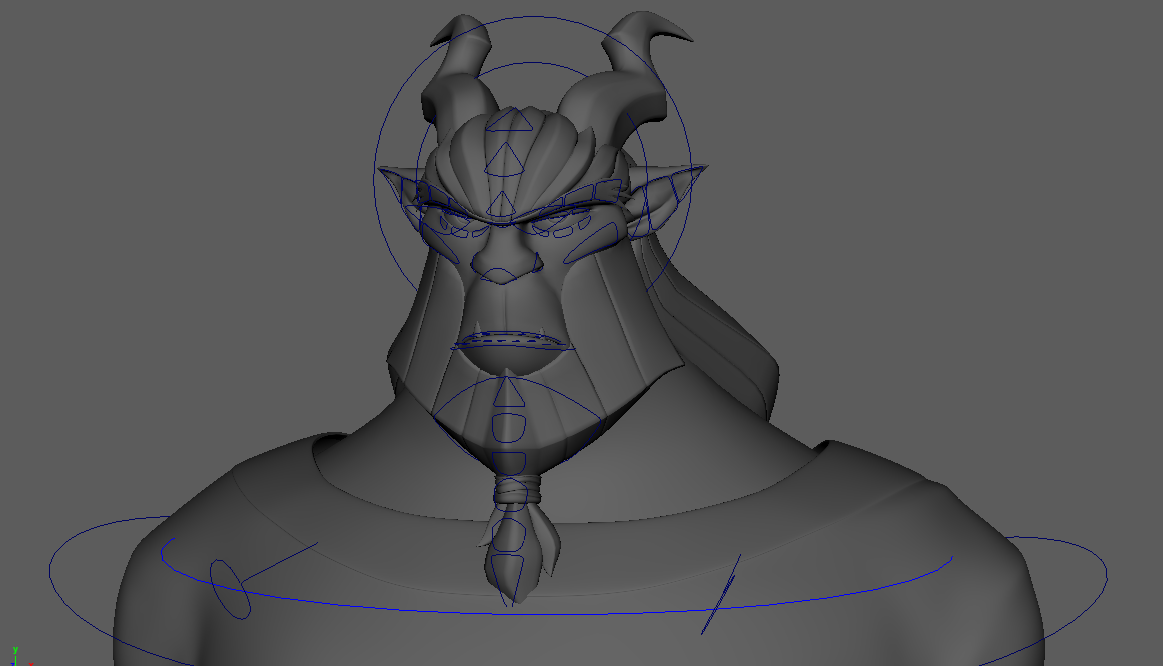Select the beard control just above the knot
Viewport: 1163px width, 666px height.
[510, 462]
